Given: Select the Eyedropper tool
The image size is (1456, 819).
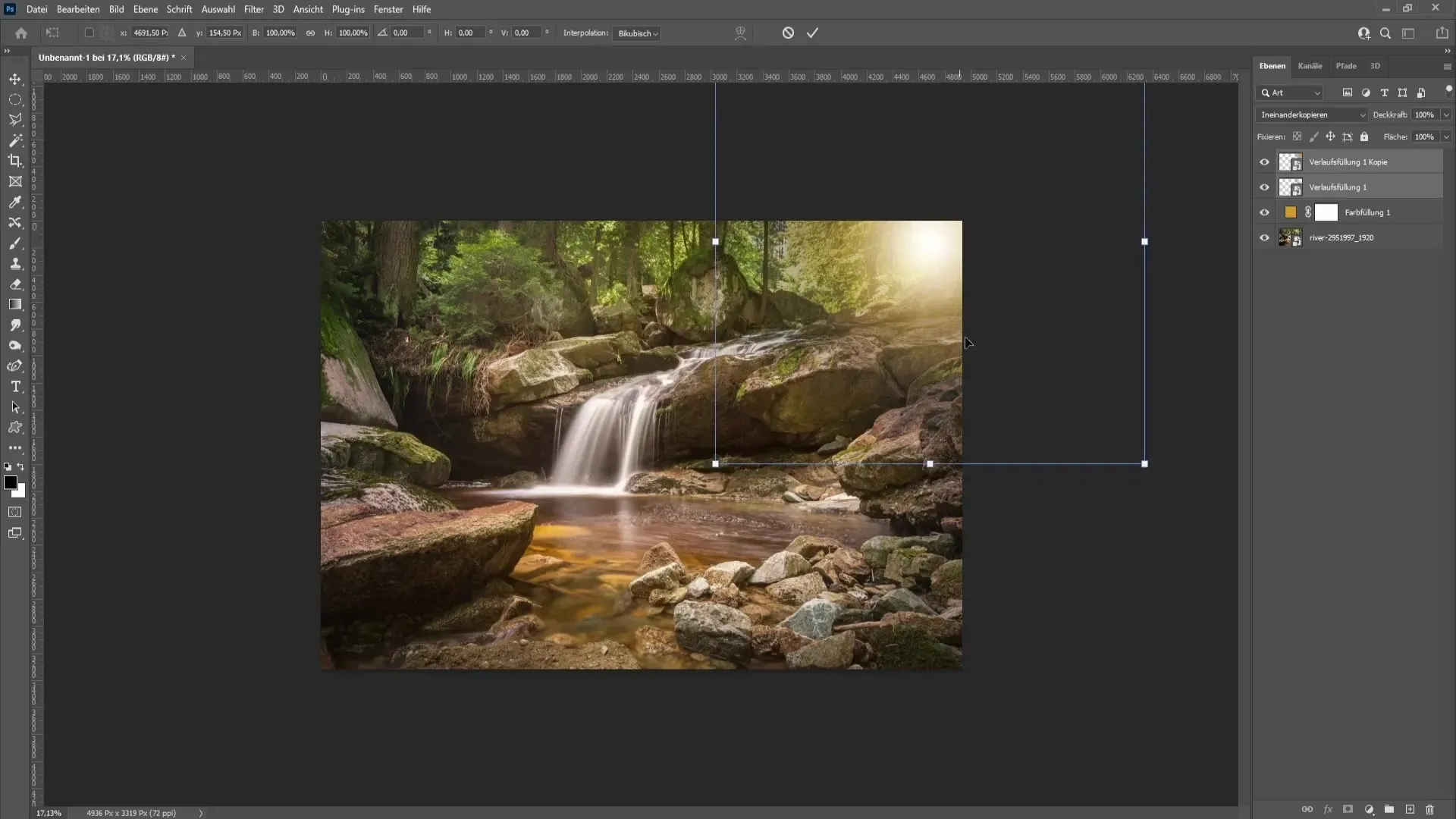Looking at the screenshot, I should [15, 202].
